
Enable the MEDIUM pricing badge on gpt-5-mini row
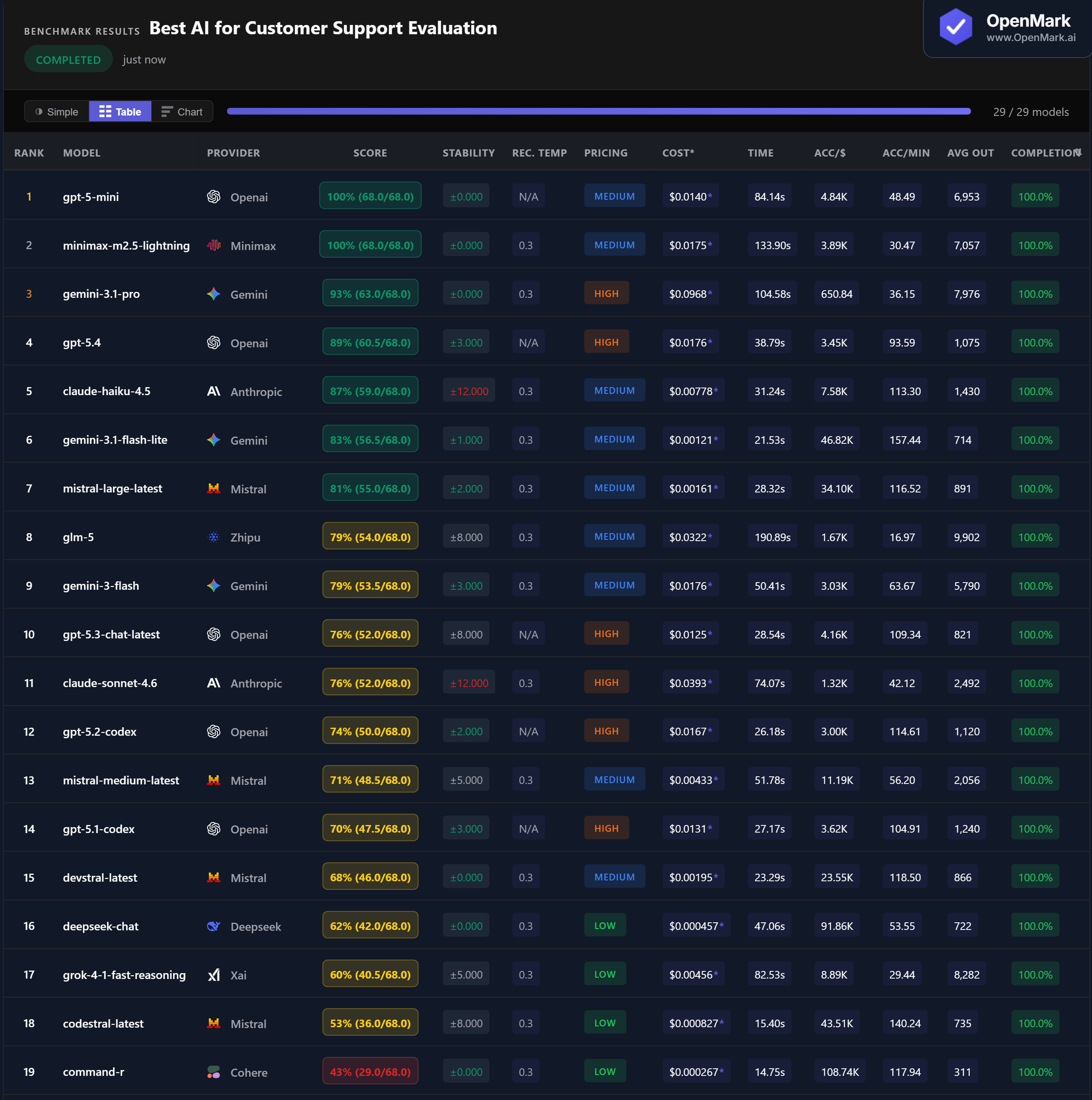615,196
